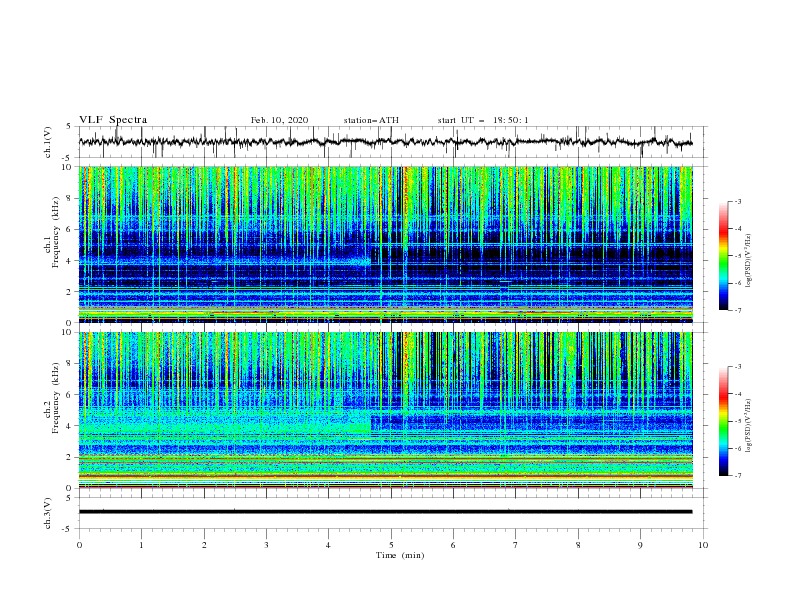This screenshot has height=612, width=792.
Task: Click time axis tick label "9"
Action: tap(640, 545)
